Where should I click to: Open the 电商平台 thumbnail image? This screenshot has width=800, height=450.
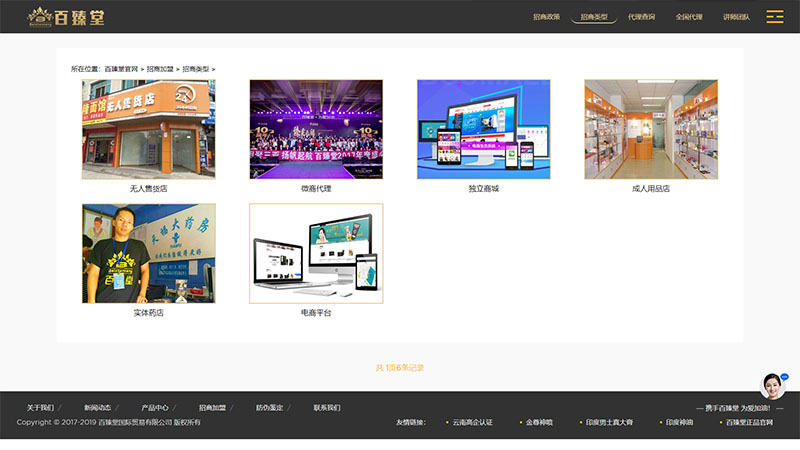[x=316, y=254]
